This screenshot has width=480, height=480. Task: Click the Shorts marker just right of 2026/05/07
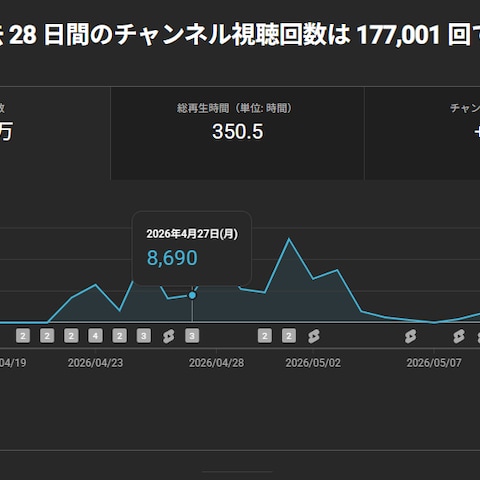[459, 336]
